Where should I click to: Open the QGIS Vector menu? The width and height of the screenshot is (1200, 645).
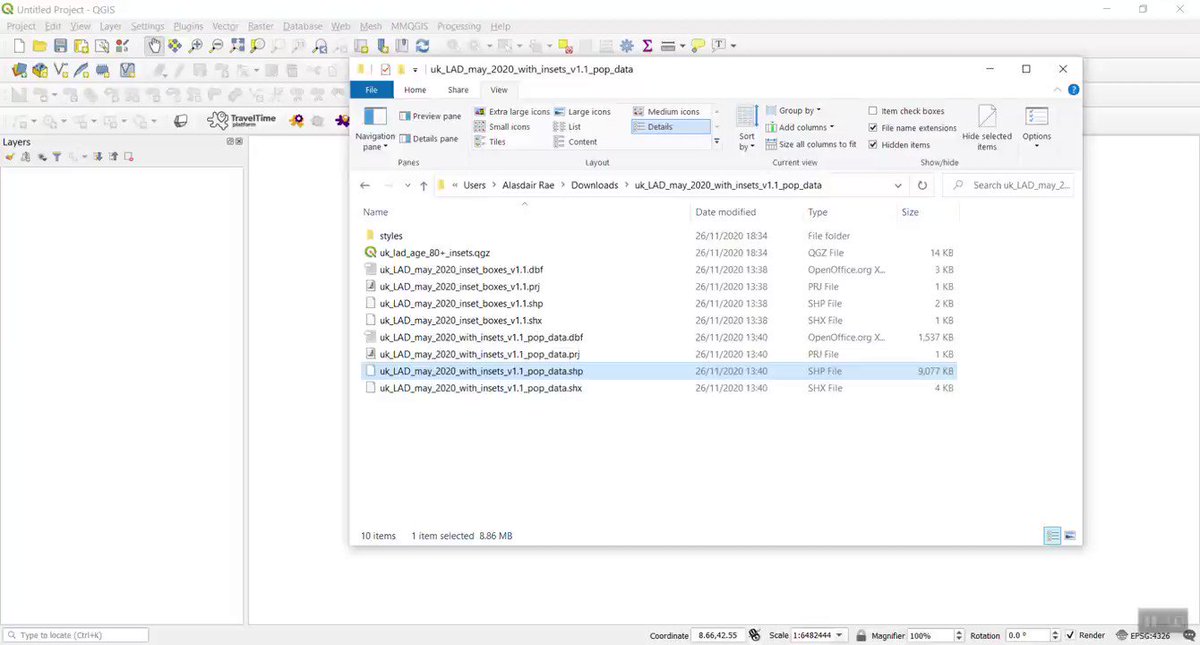click(225, 26)
